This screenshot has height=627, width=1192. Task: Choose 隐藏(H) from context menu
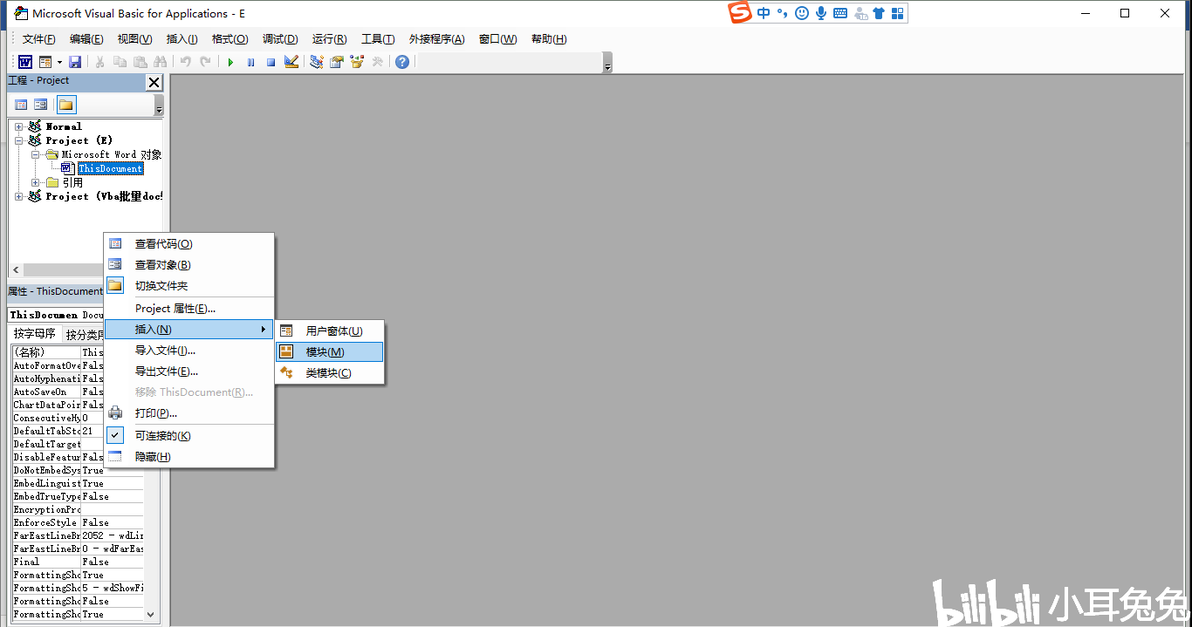tap(189, 457)
